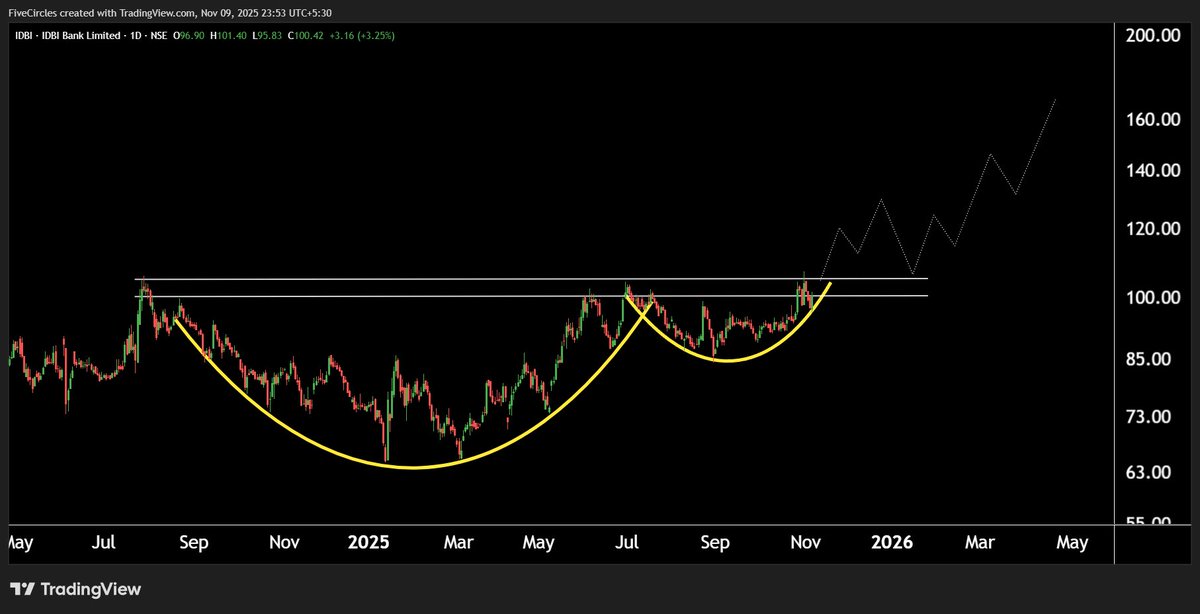Click the Jul label before Sep 2024 on time axis

coord(105,543)
